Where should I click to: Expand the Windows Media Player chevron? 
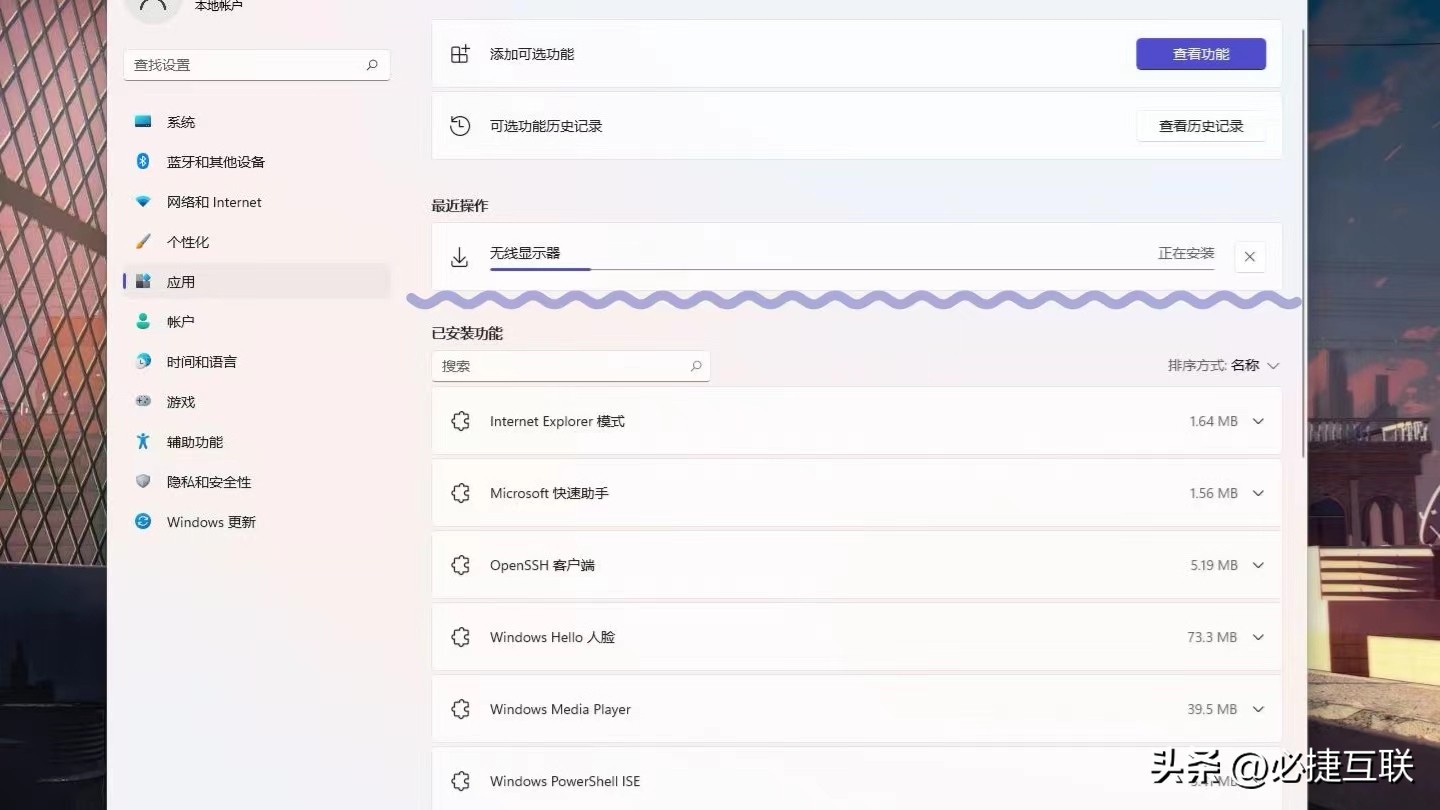click(x=1258, y=709)
